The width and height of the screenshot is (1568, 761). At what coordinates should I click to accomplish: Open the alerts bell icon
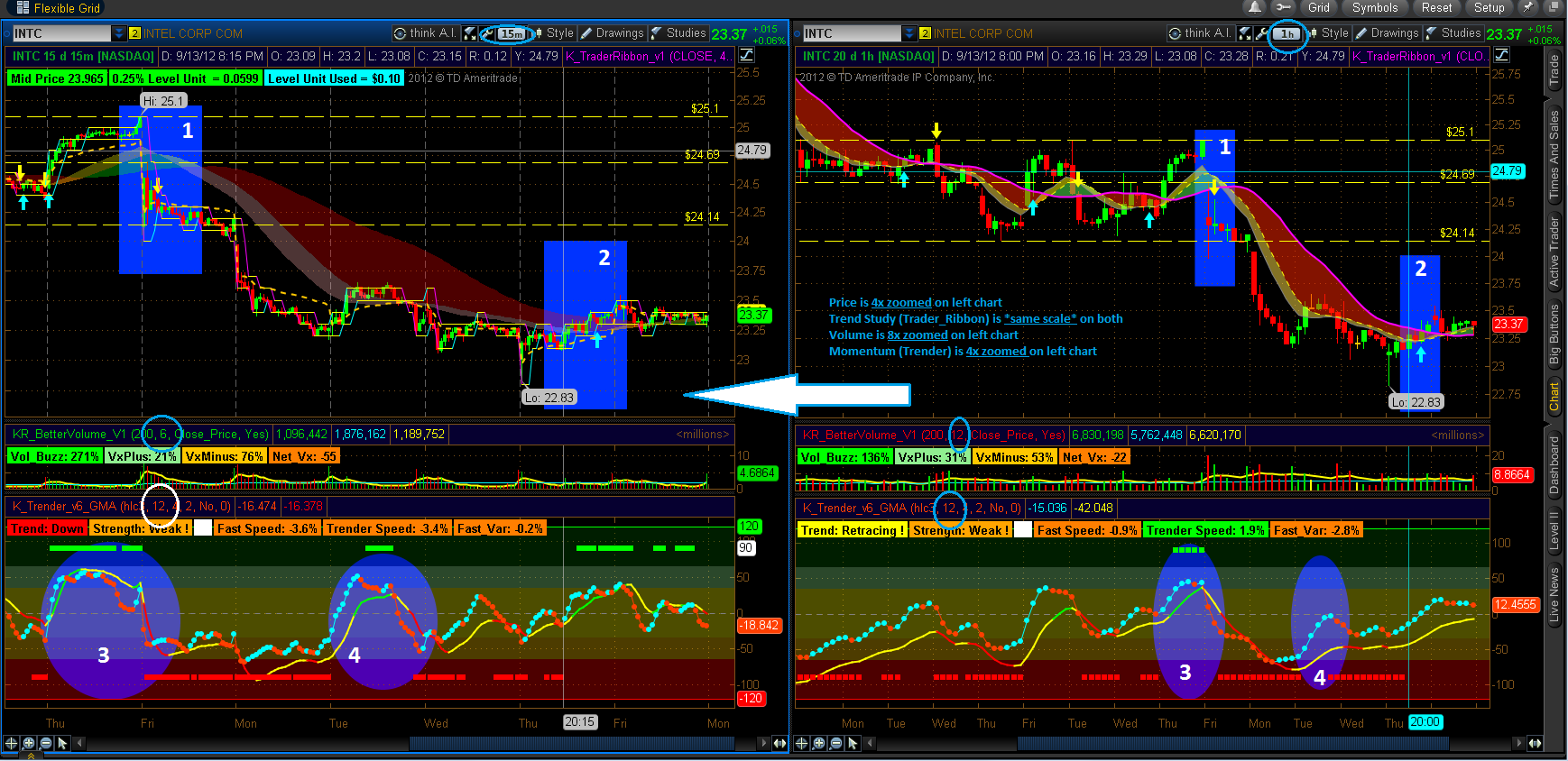pyautogui.click(x=1255, y=7)
